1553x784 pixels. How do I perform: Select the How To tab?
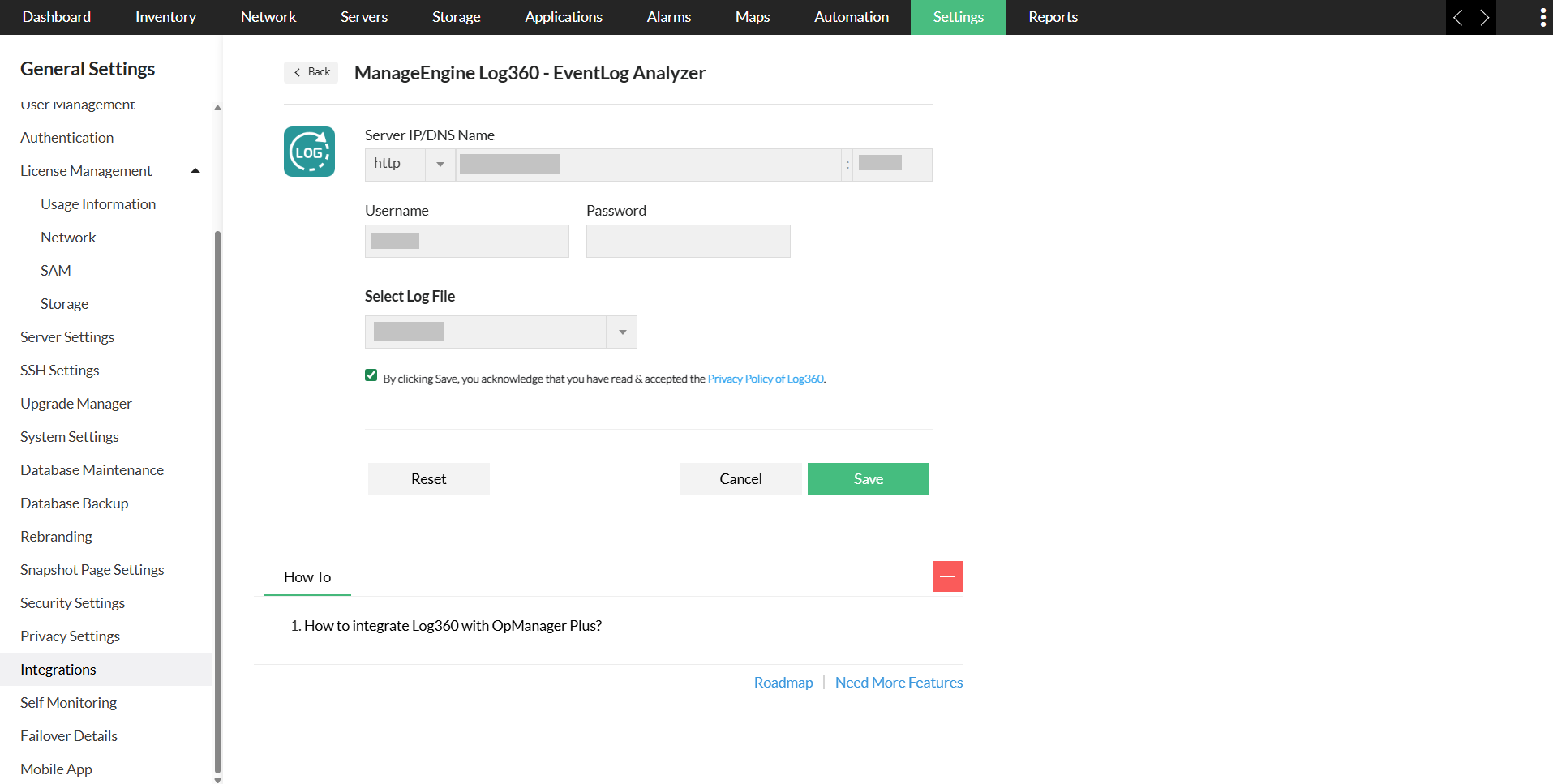coord(307,577)
